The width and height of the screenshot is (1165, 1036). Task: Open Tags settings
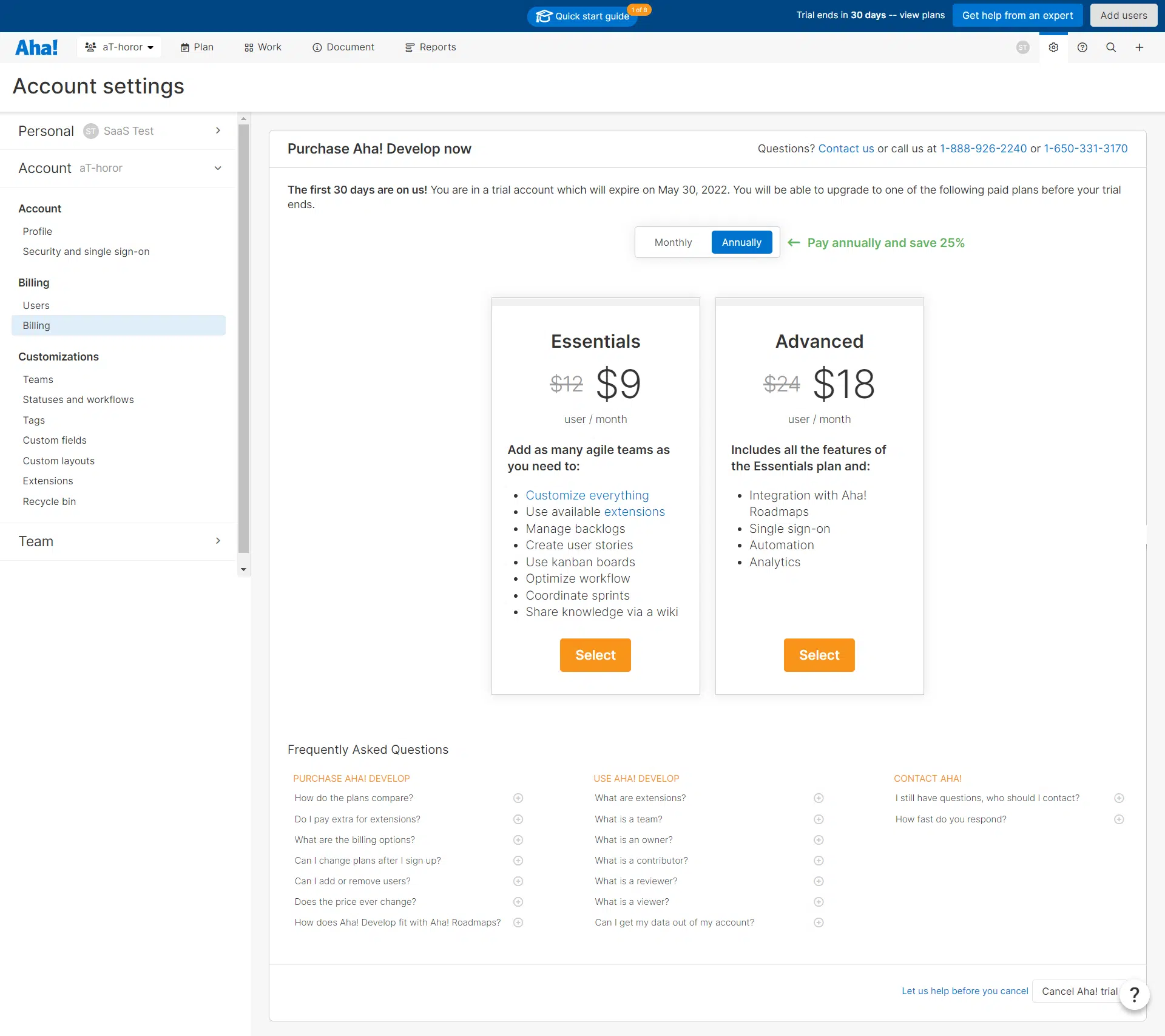34,420
